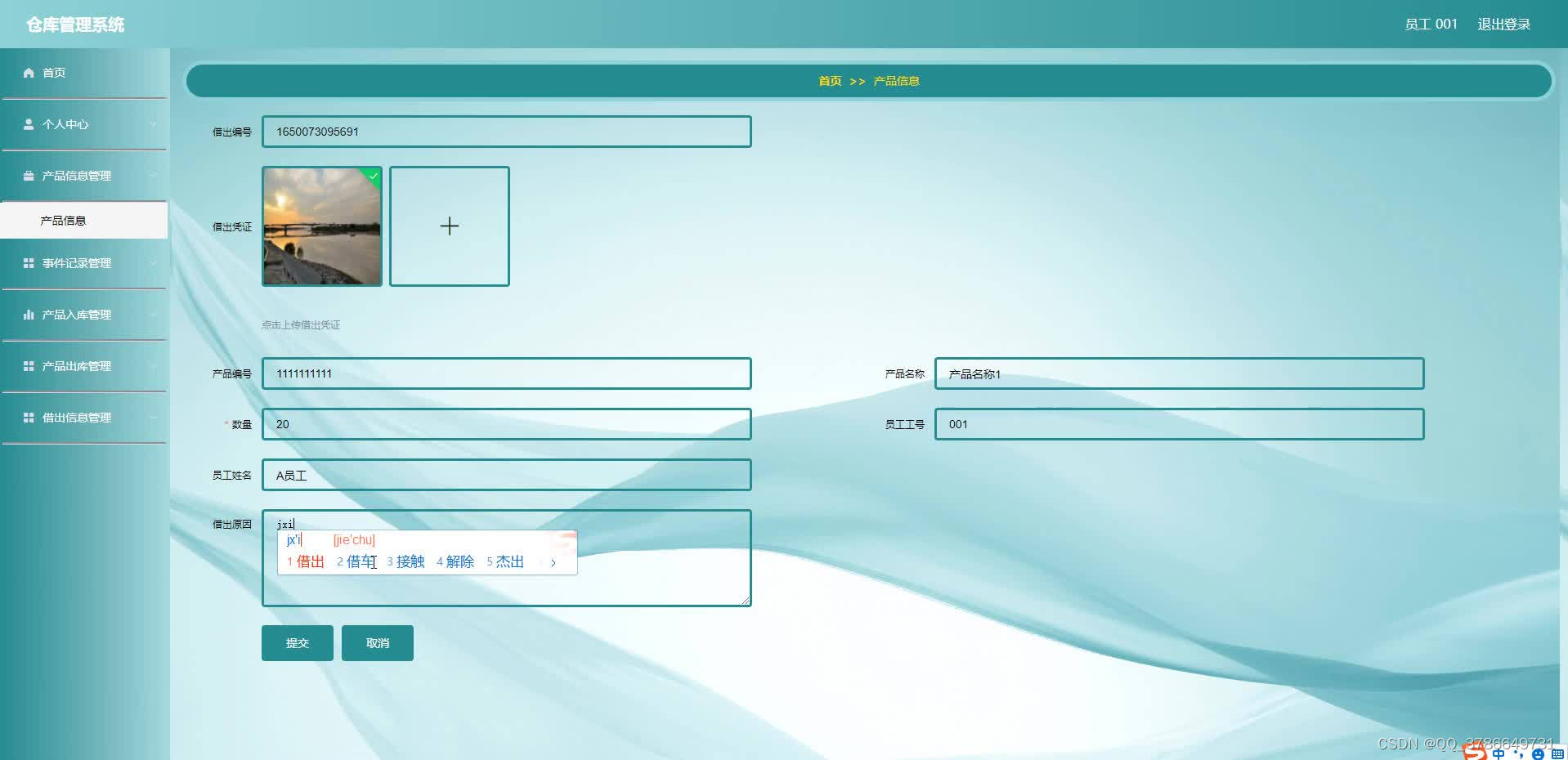
Task: Click the bar chart icon for 产品入库管理
Action: coord(29,315)
